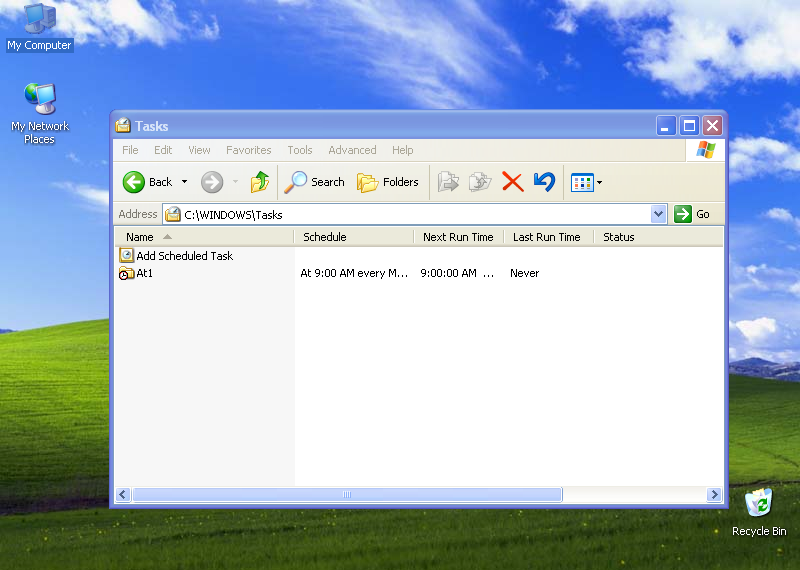
Task: Select the At1 task entry
Action: 136,274
